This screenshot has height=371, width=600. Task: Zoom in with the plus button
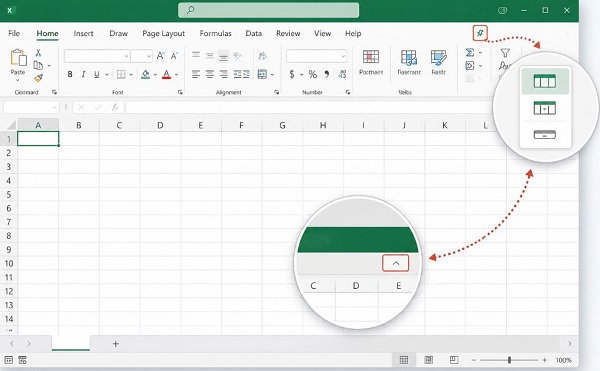[545, 360]
